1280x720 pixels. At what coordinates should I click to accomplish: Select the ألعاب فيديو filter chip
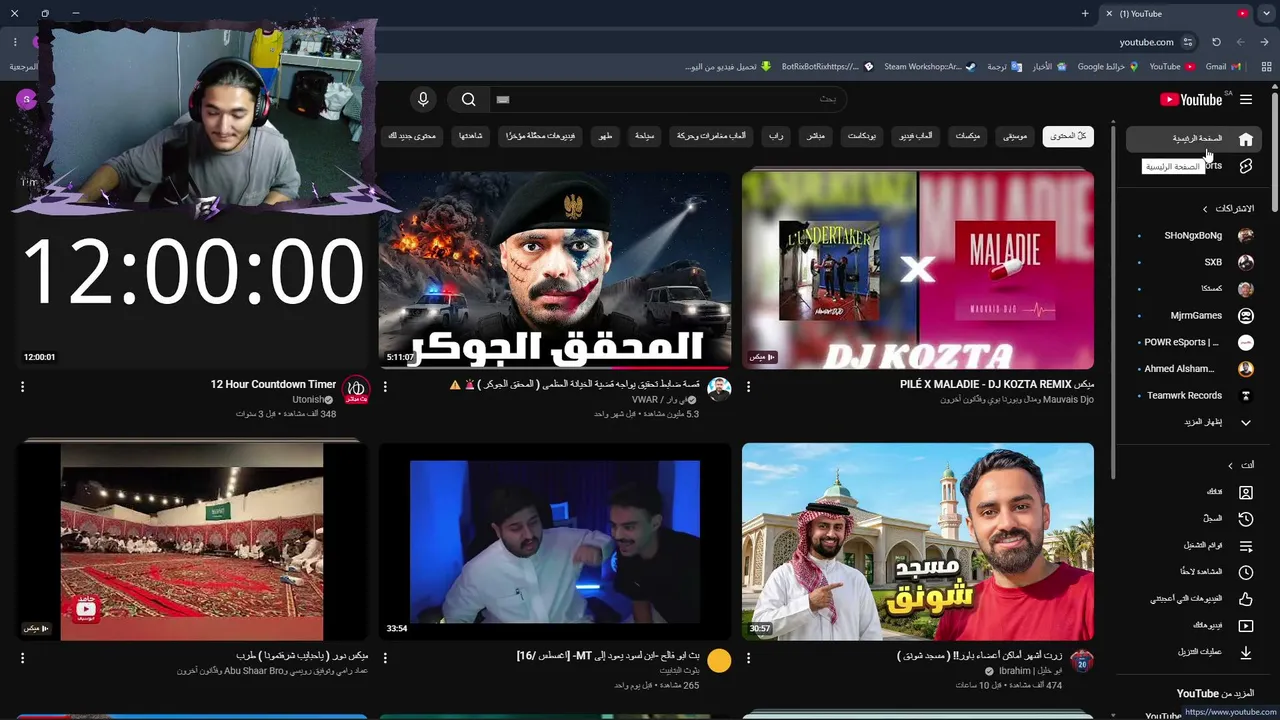[914, 136]
